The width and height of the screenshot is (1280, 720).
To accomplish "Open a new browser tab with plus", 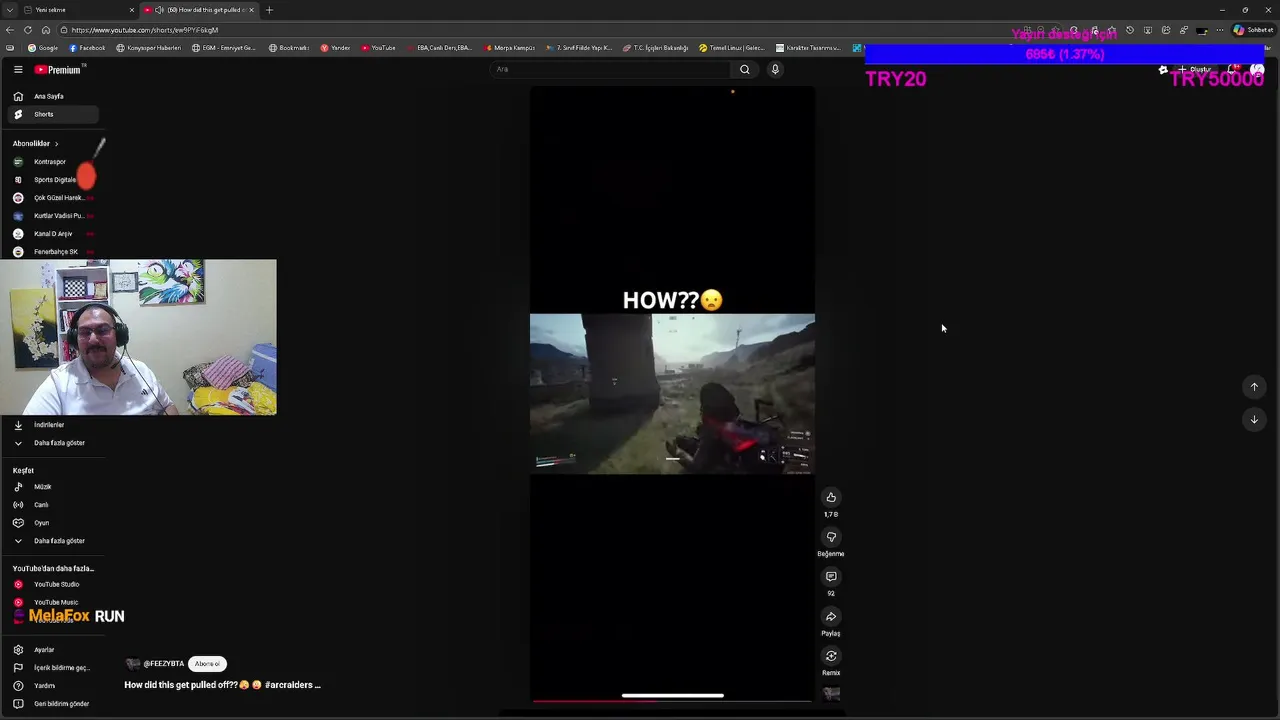I will (269, 10).
